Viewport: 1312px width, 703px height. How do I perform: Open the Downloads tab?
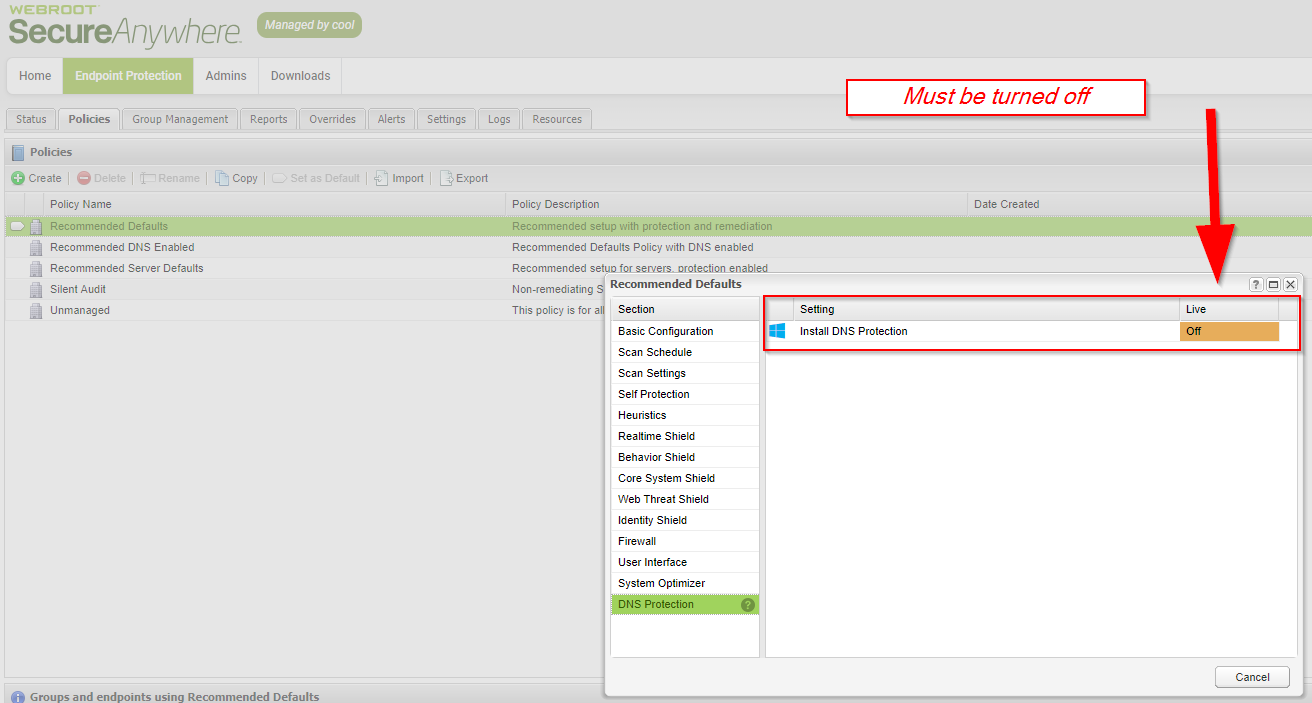tap(300, 76)
